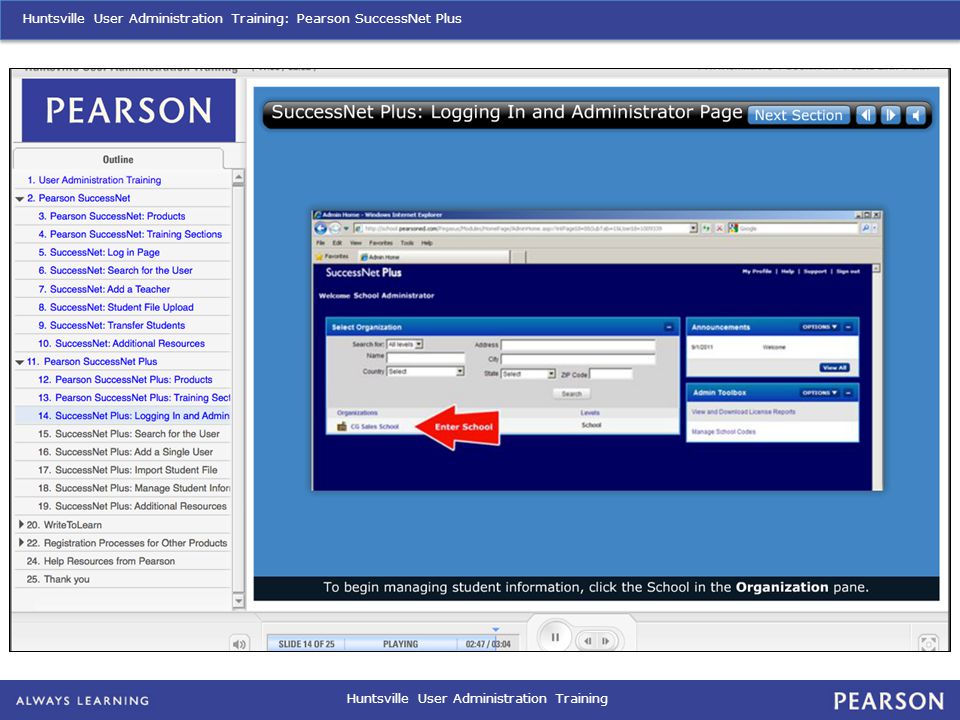Click the progress position marker triangle
The width and height of the screenshot is (960, 720).
coord(495,629)
